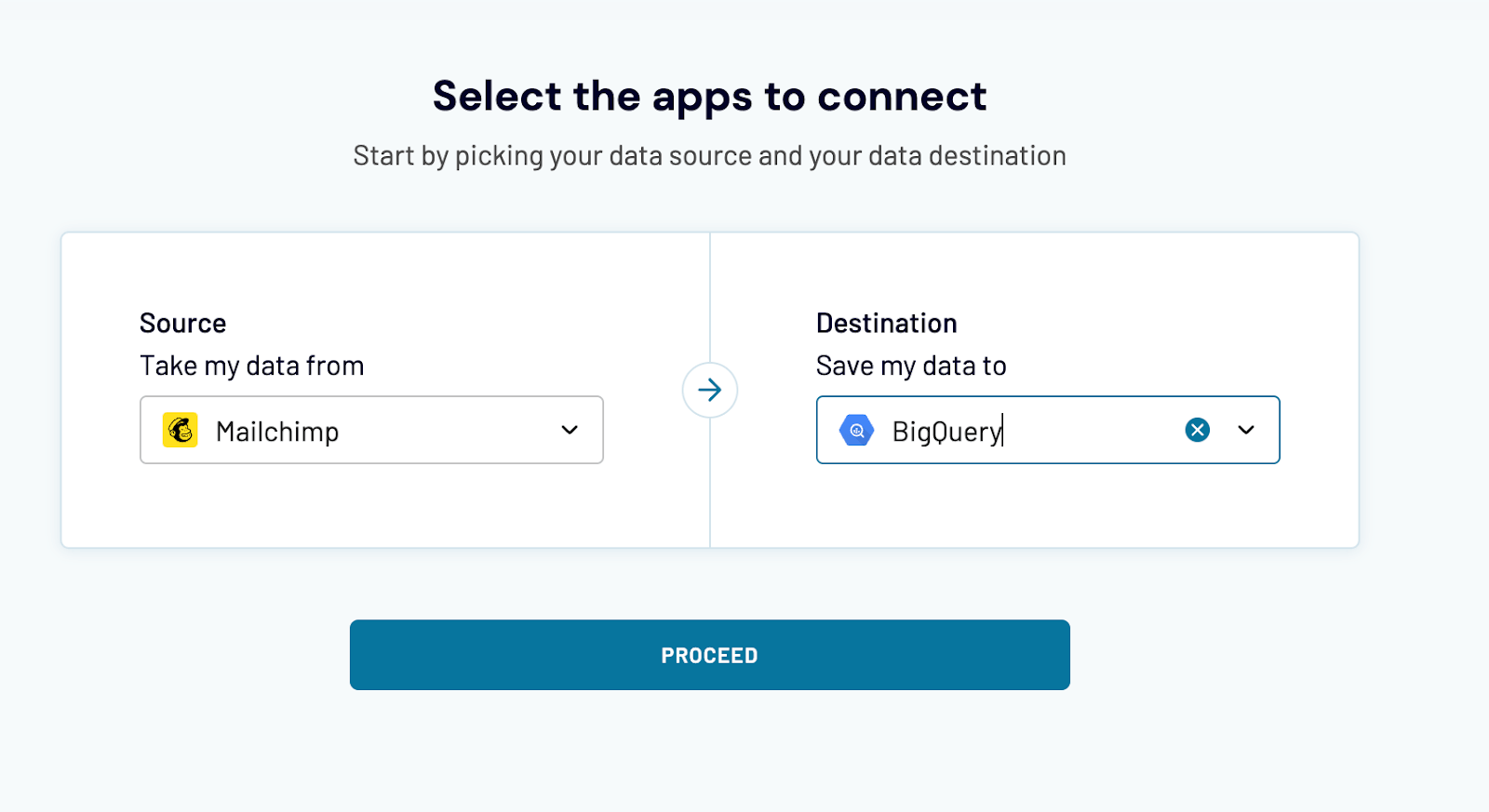Click the "Source" heading

[x=183, y=323]
